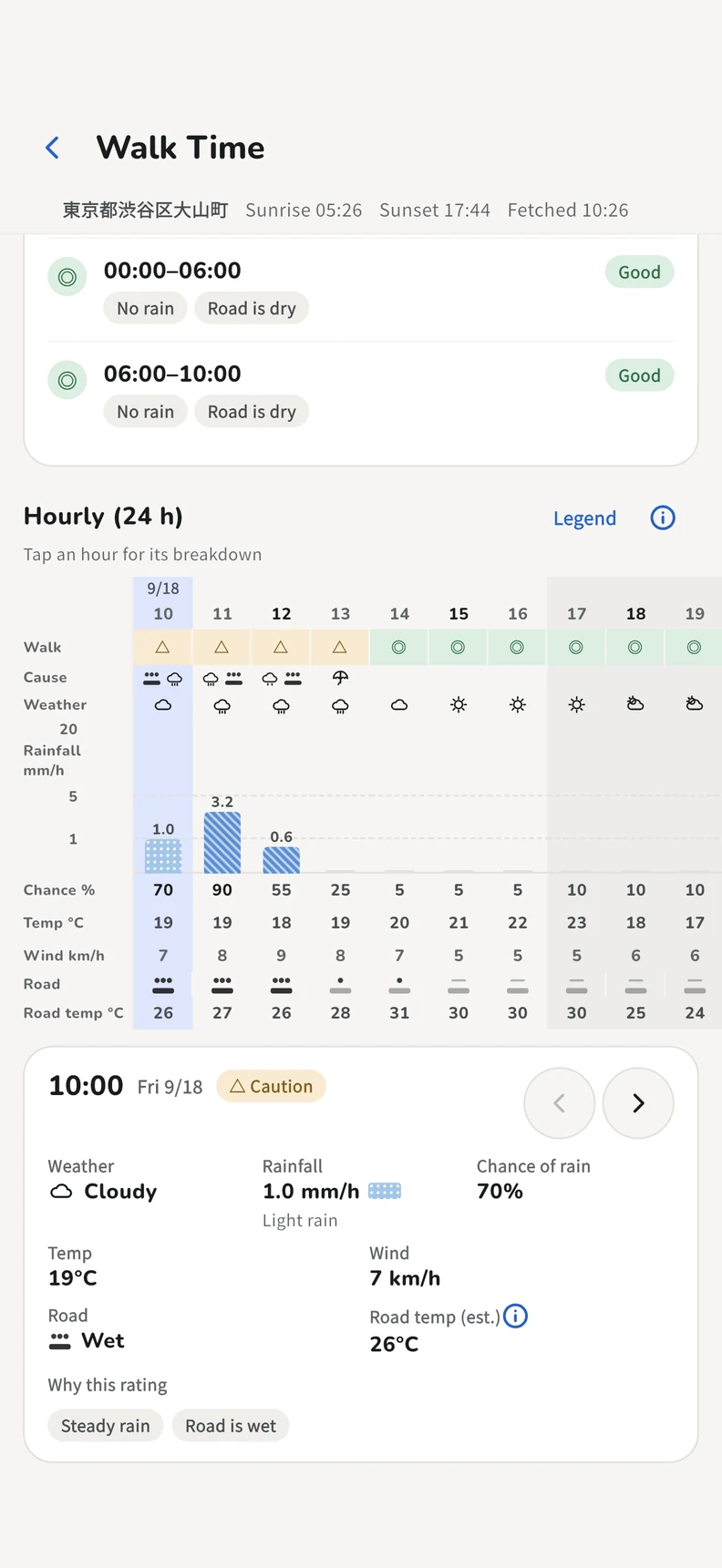Open the 00:00–06:00 time slot row
The image size is (722, 1568).
click(x=361, y=290)
